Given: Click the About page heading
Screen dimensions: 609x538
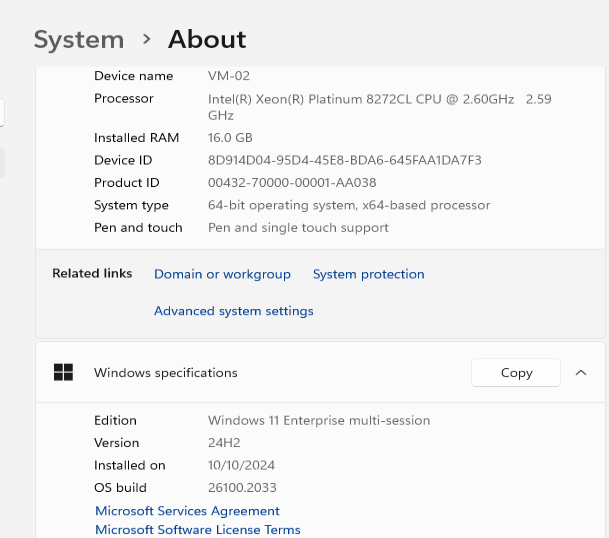Looking at the screenshot, I should point(207,40).
